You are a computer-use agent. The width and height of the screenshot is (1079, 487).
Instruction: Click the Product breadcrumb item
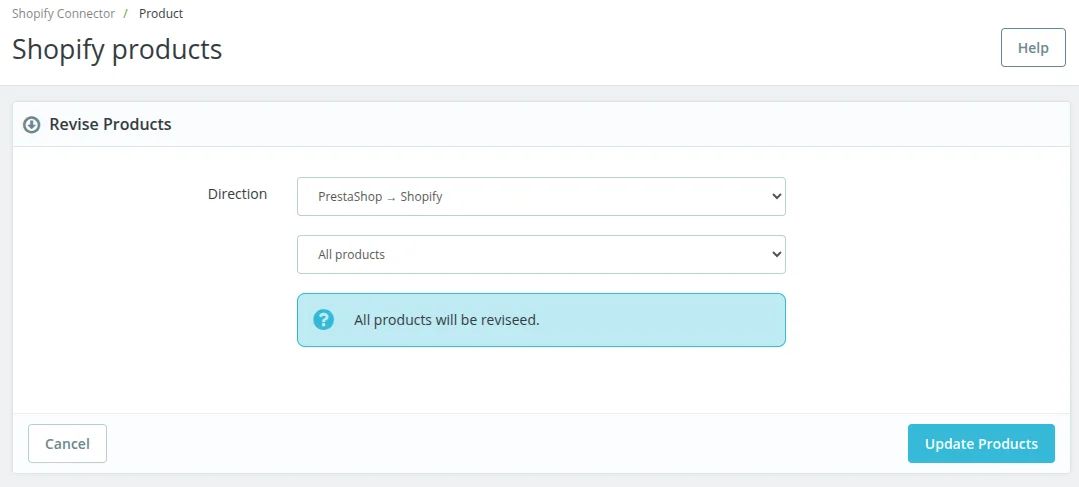pyautogui.click(x=161, y=14)
